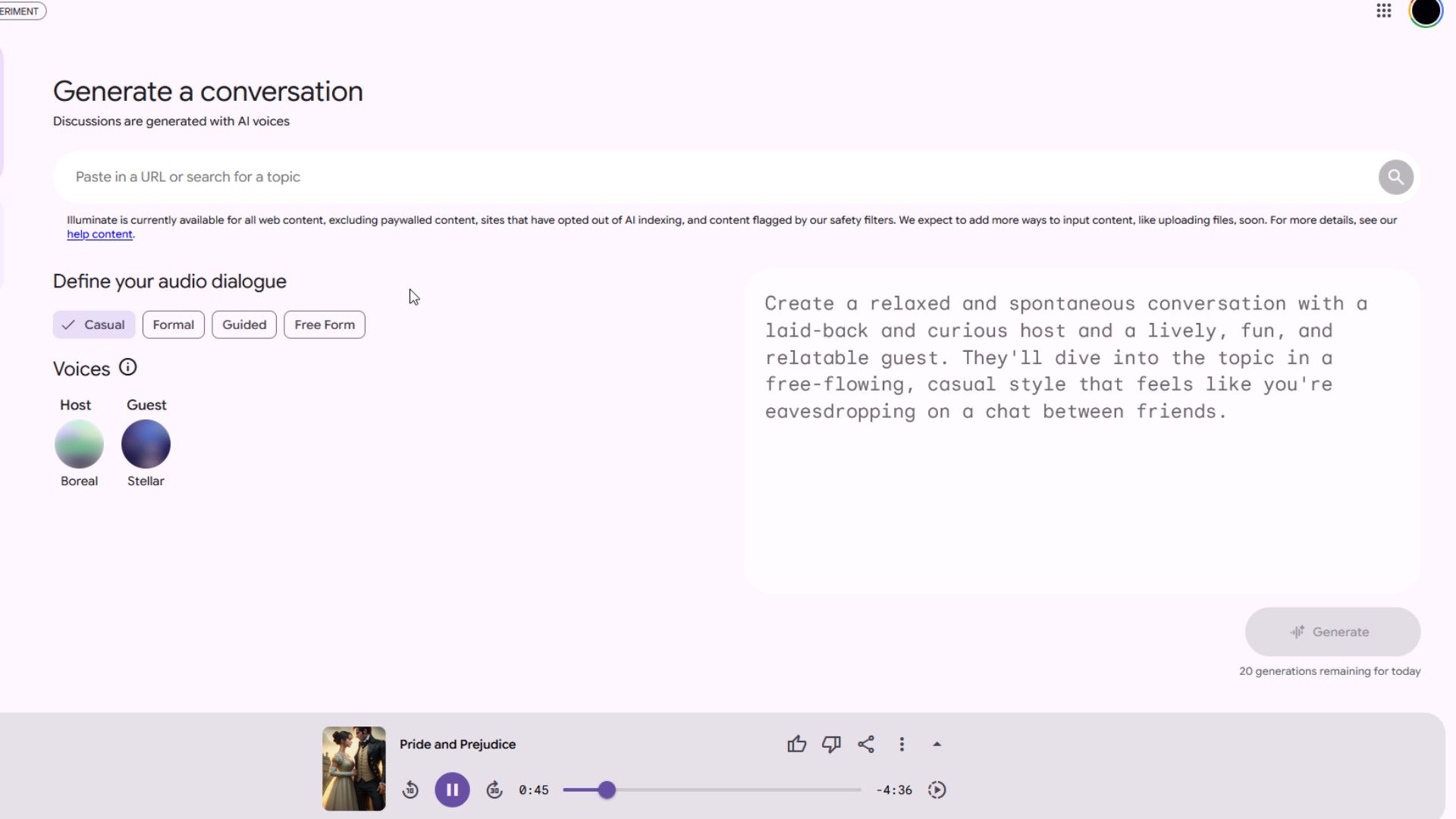This screenshot has width=1456, height=819.
Task: Change the playback speed
Action: [x=937, y=790]
